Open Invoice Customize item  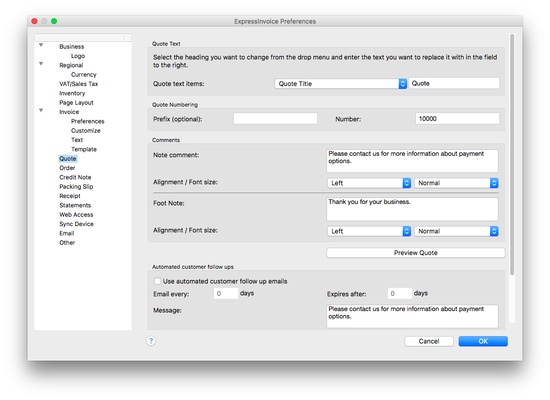[x=86, y=131]
